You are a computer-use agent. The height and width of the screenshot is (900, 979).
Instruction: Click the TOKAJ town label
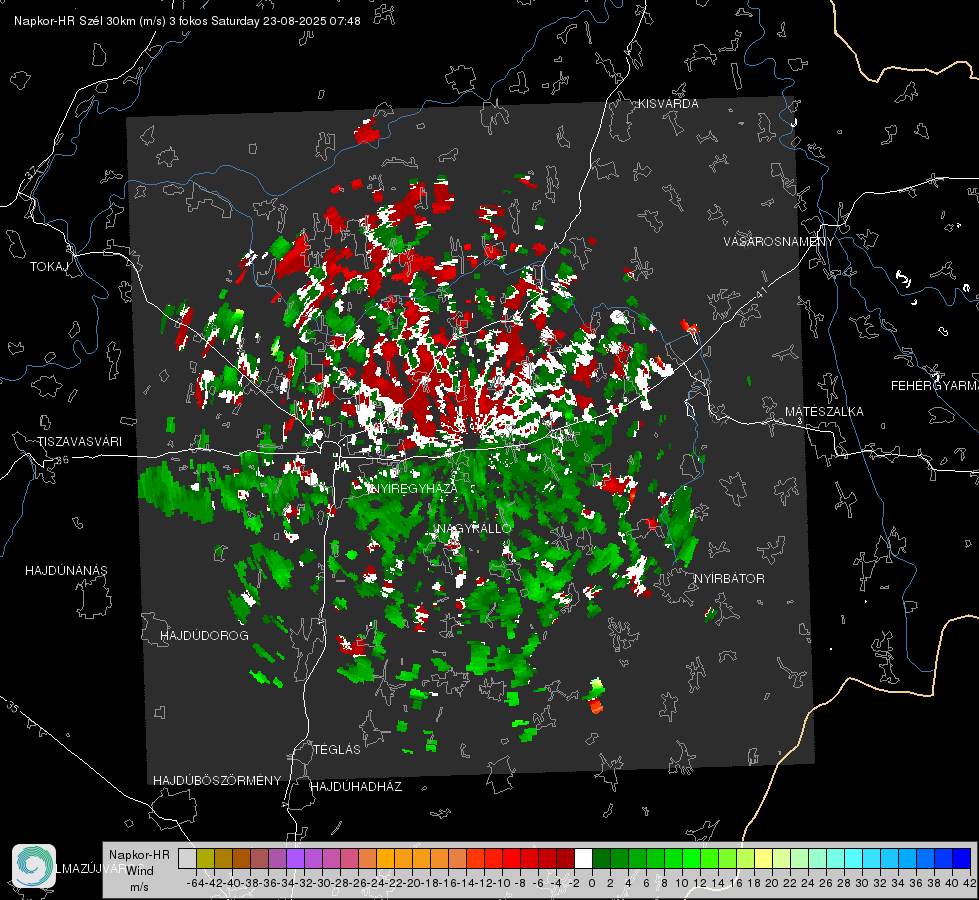49,267
